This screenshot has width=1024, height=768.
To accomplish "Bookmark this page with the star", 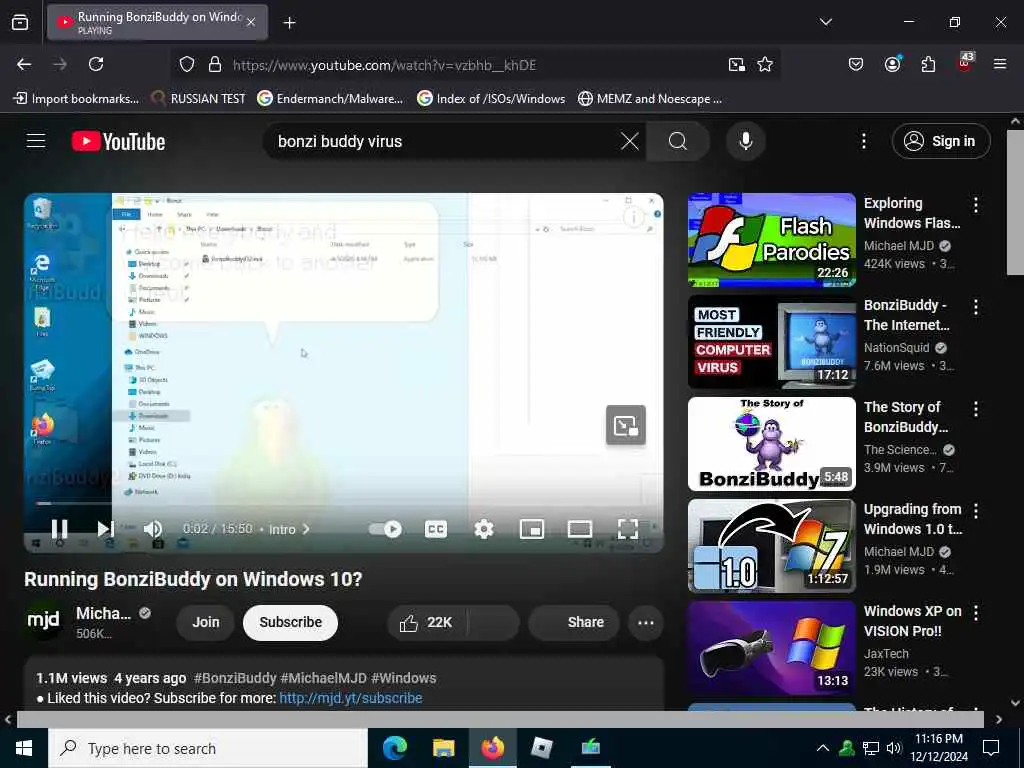I will (765, 65).
